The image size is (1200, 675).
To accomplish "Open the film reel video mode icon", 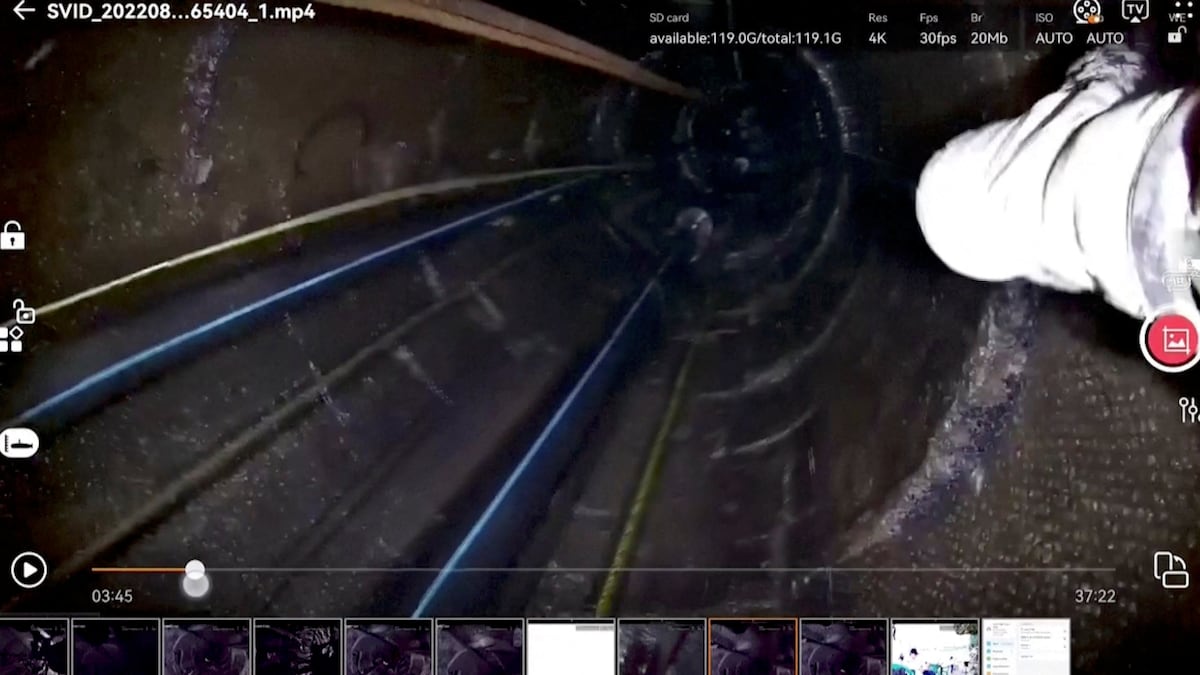I will click(x=1086, y=10).
